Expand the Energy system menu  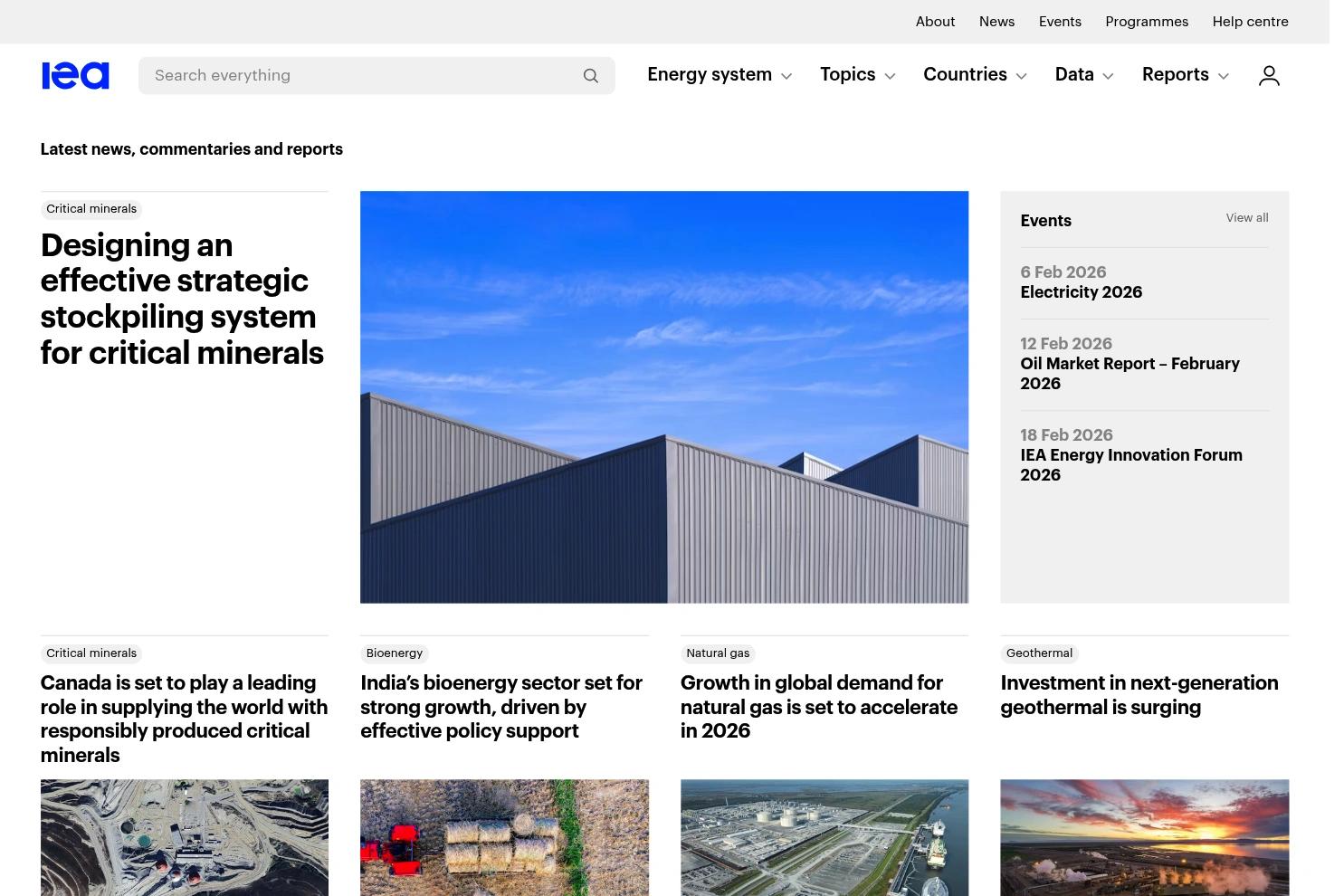tap(720, 75)
